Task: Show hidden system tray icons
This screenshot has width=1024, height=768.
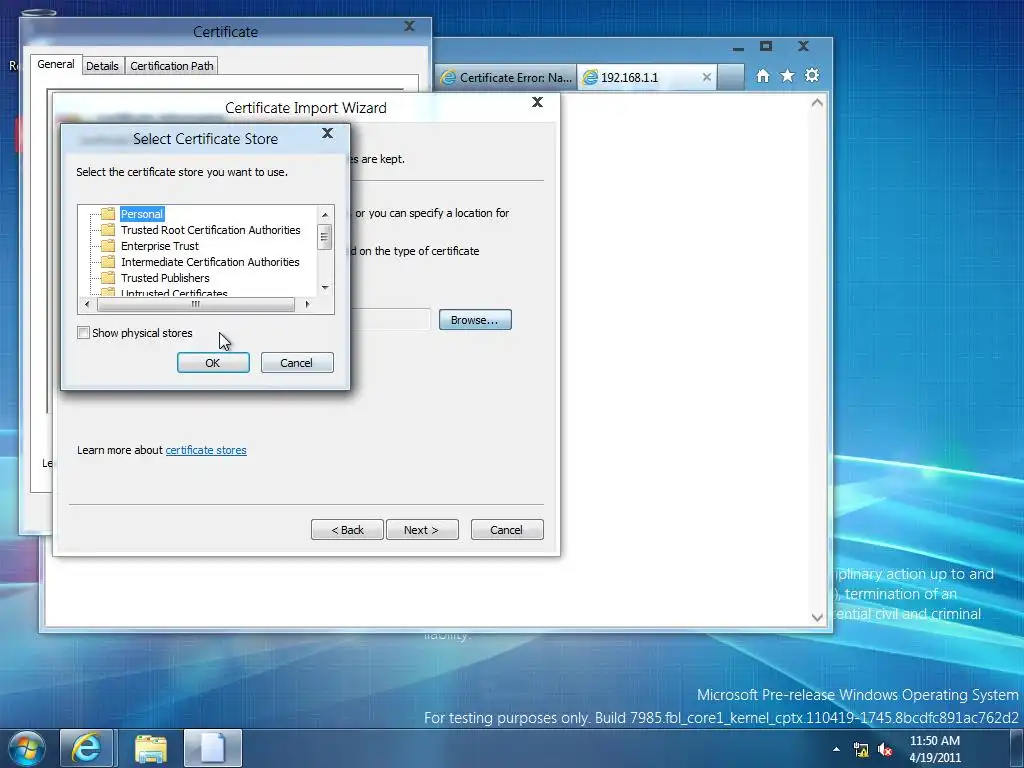Action: click(837, 749)
